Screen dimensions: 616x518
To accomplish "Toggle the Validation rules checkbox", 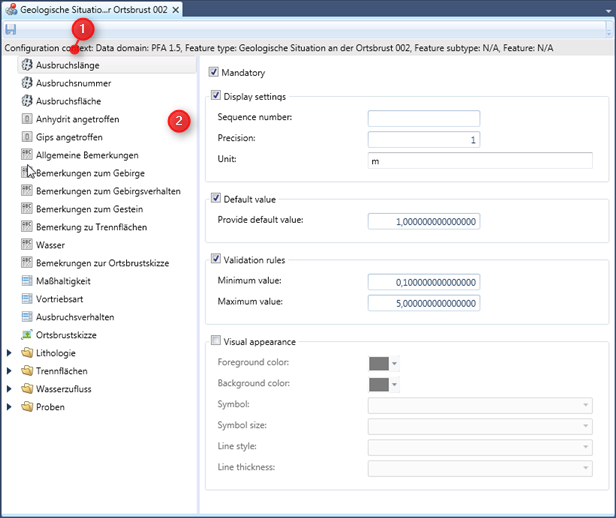I will [213, 260].
